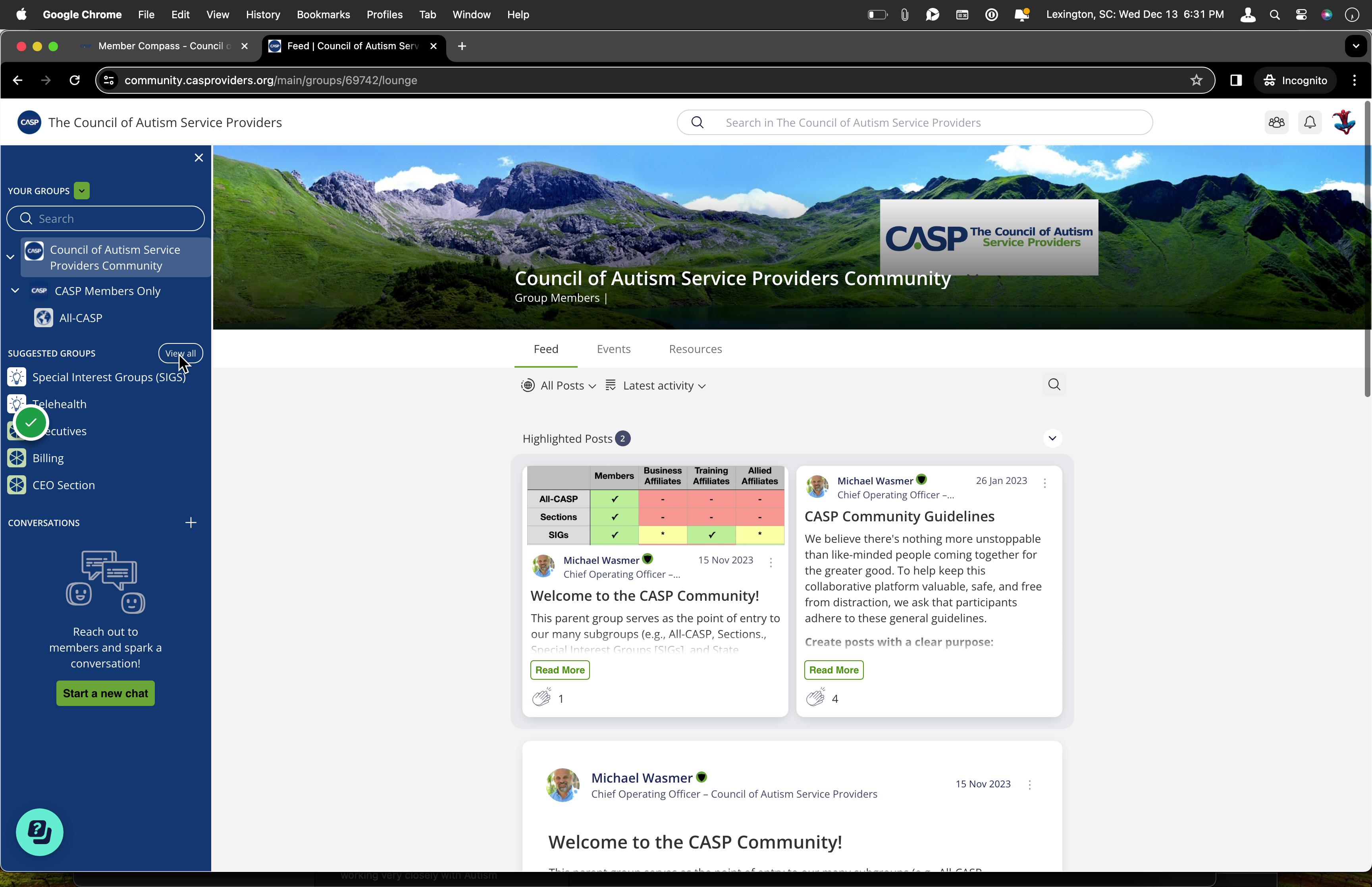
Task: Collapse Council of Autism Service Providers Community tree
Action: click(10, 257)
